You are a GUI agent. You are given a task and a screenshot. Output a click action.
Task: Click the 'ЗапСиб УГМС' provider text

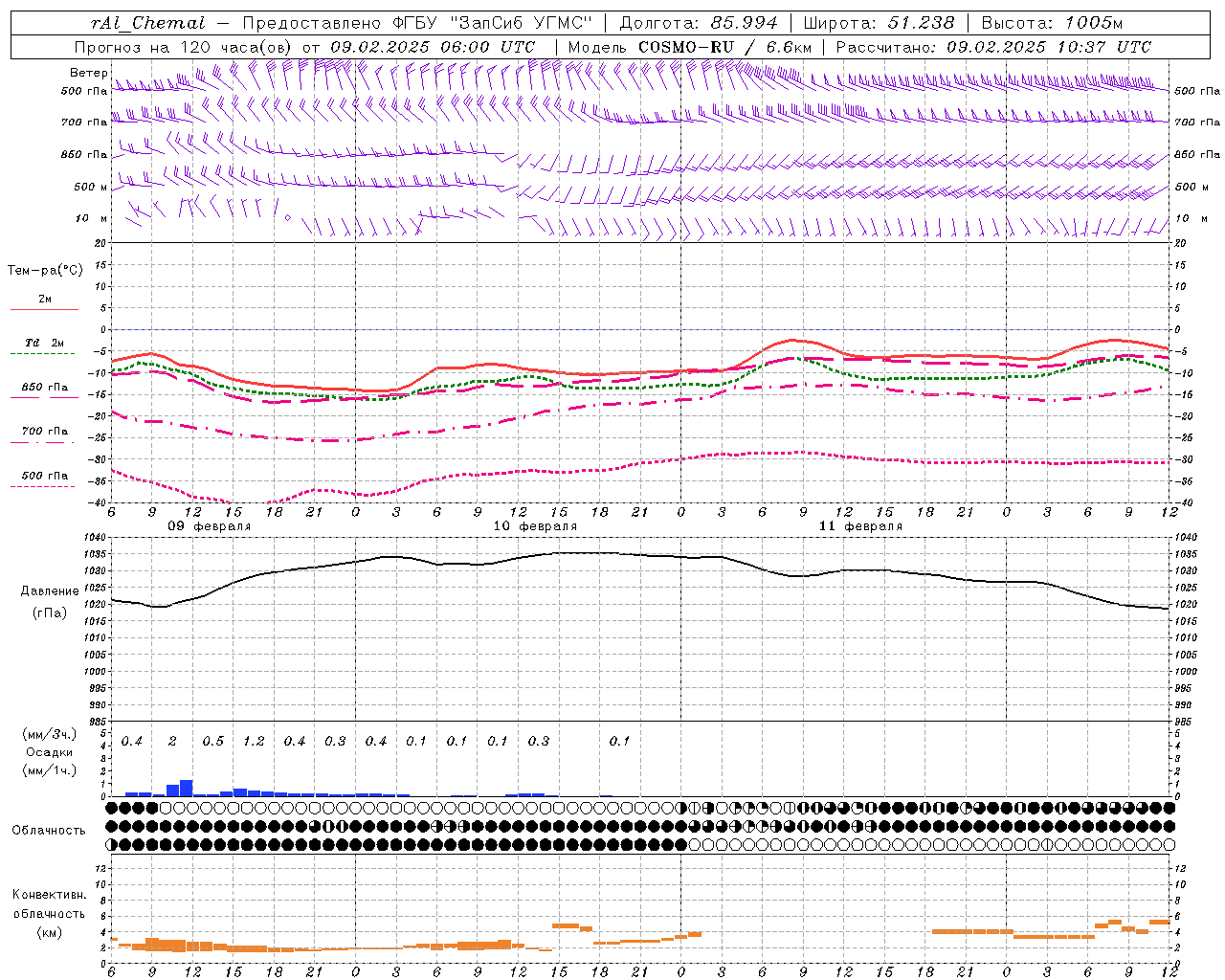click(521, 23)
